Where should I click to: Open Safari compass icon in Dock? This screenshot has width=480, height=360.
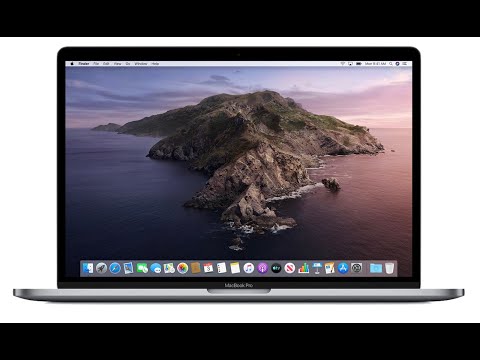115,268
